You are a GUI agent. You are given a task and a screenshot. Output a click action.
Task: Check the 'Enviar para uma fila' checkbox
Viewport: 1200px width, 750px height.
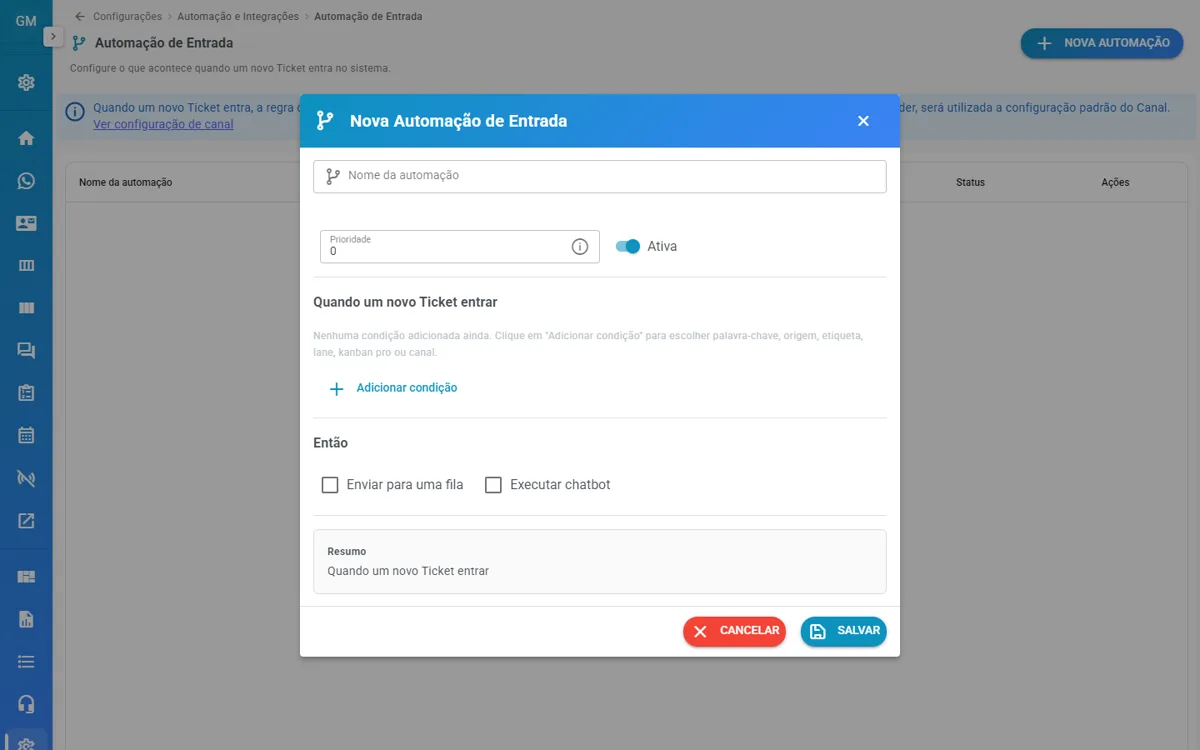click(330, 485)
